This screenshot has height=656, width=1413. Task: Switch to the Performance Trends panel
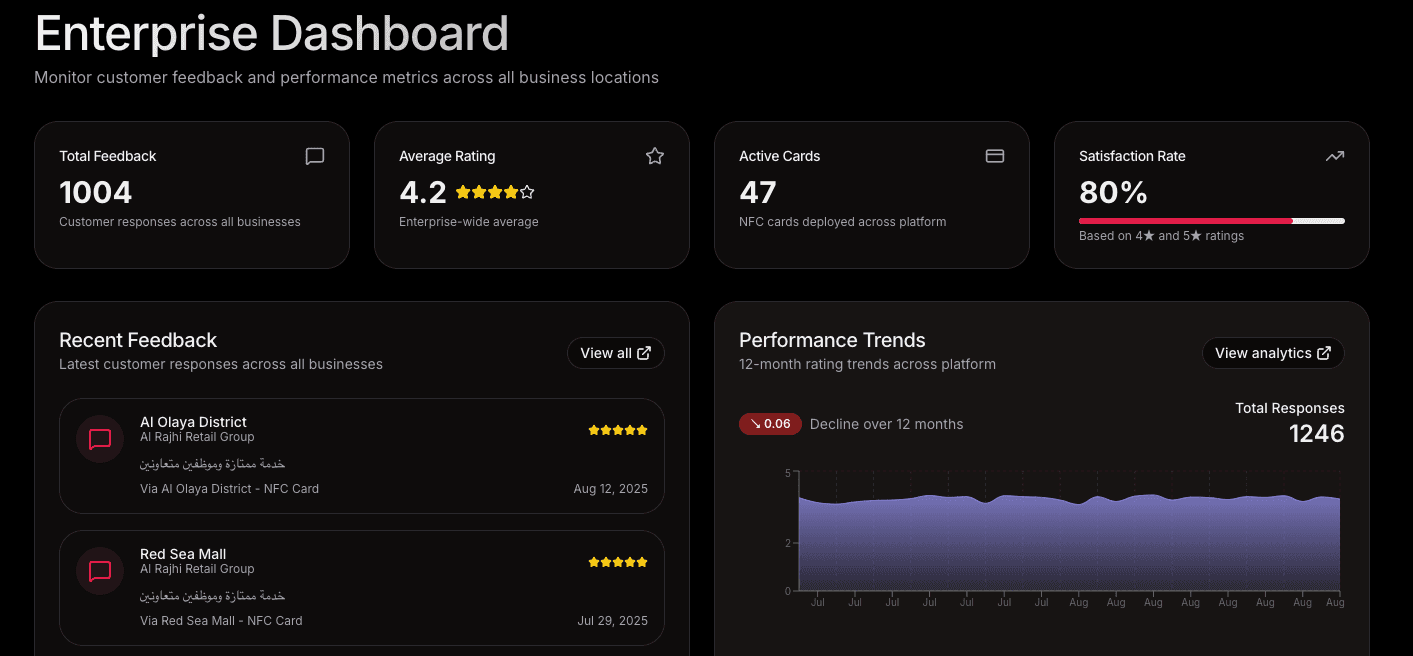click(832, 340)
